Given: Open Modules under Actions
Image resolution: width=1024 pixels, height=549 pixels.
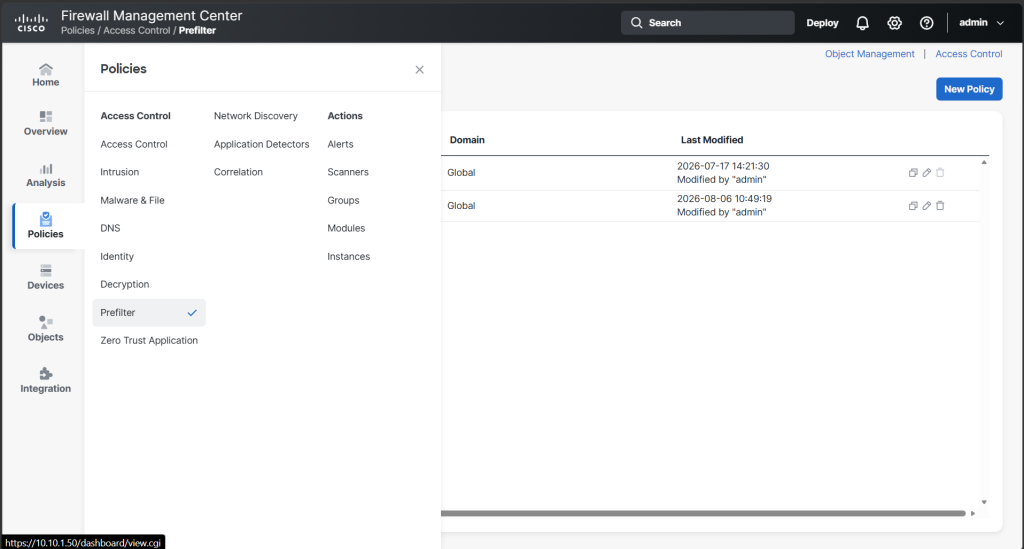Looking at the screenshot, I should pyautogui.click(x=346, y=228).
